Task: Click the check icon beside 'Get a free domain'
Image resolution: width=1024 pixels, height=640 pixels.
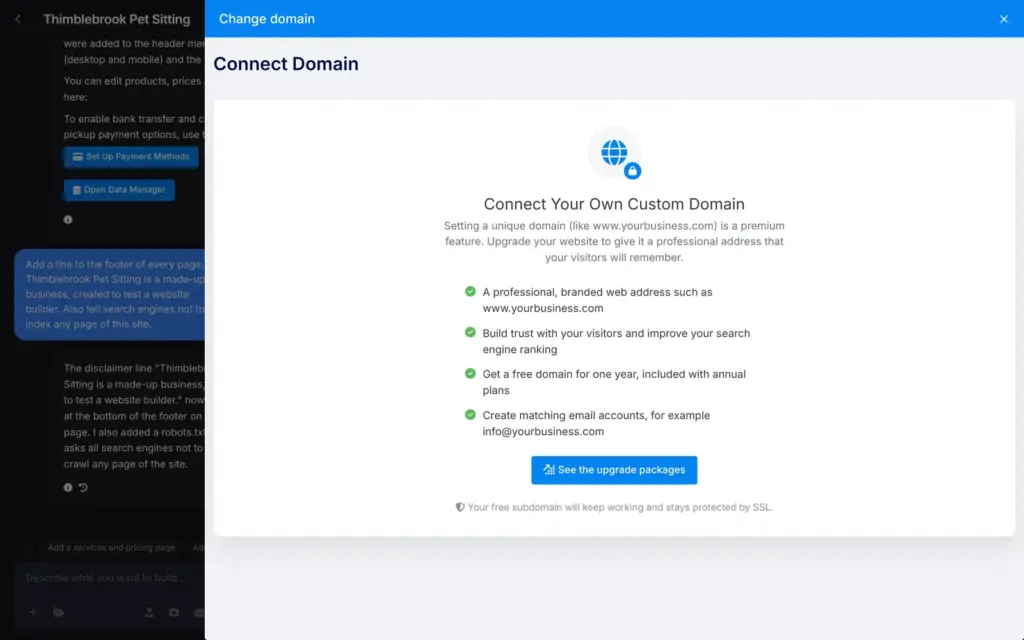Action: coord(470,374)
